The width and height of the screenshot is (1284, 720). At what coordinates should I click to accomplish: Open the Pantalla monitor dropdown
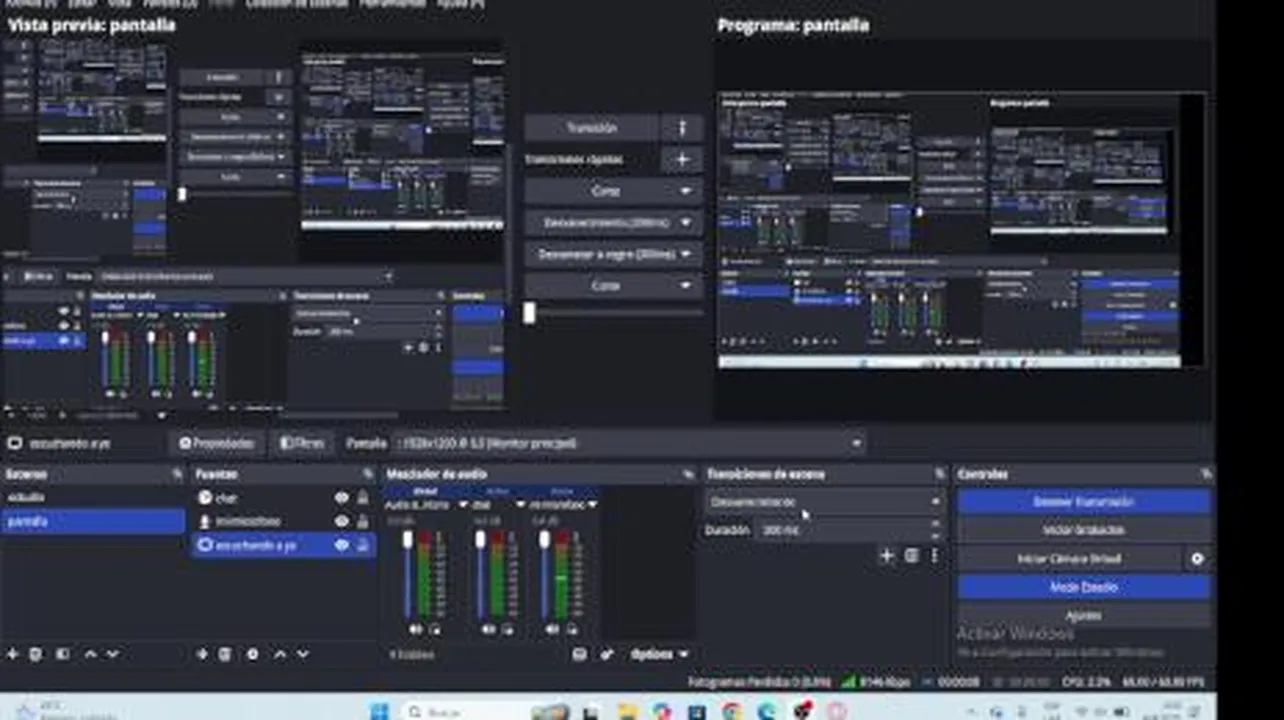[x=629, y=443]
